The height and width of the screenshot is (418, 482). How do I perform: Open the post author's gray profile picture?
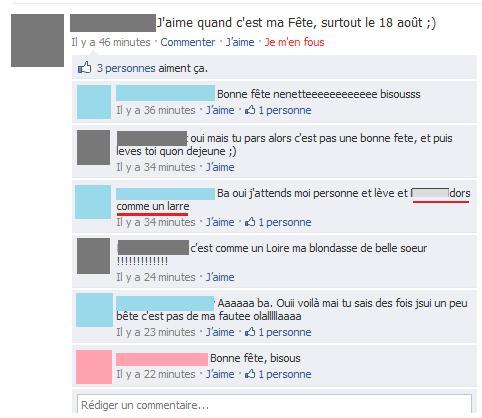37,40
